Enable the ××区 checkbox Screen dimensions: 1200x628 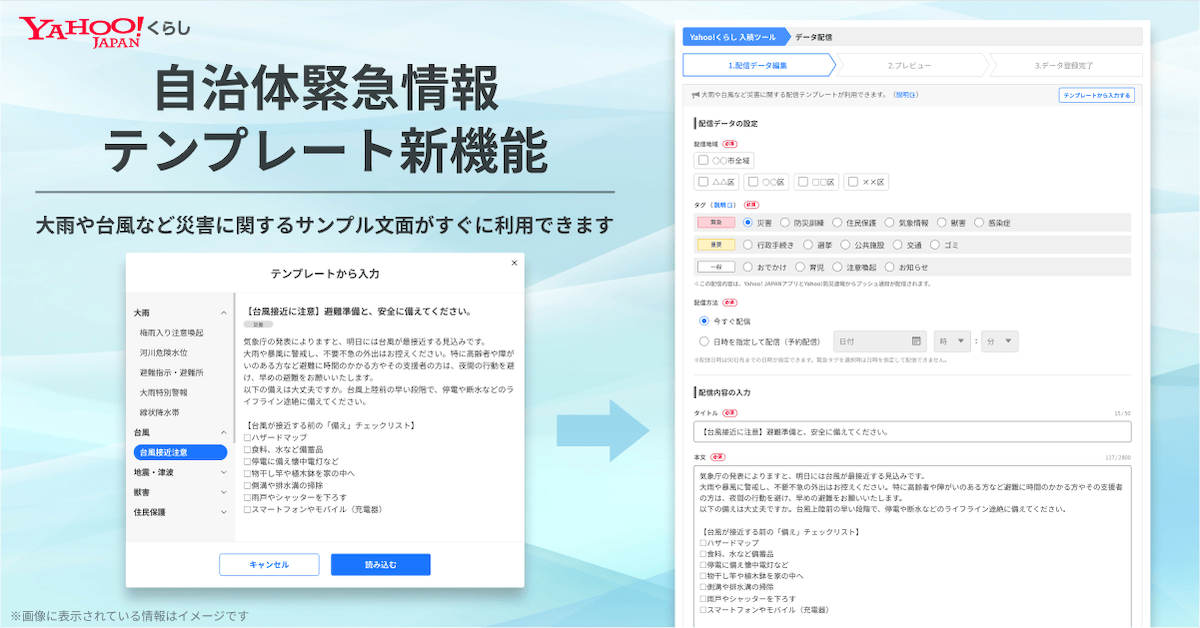(852, 181)
